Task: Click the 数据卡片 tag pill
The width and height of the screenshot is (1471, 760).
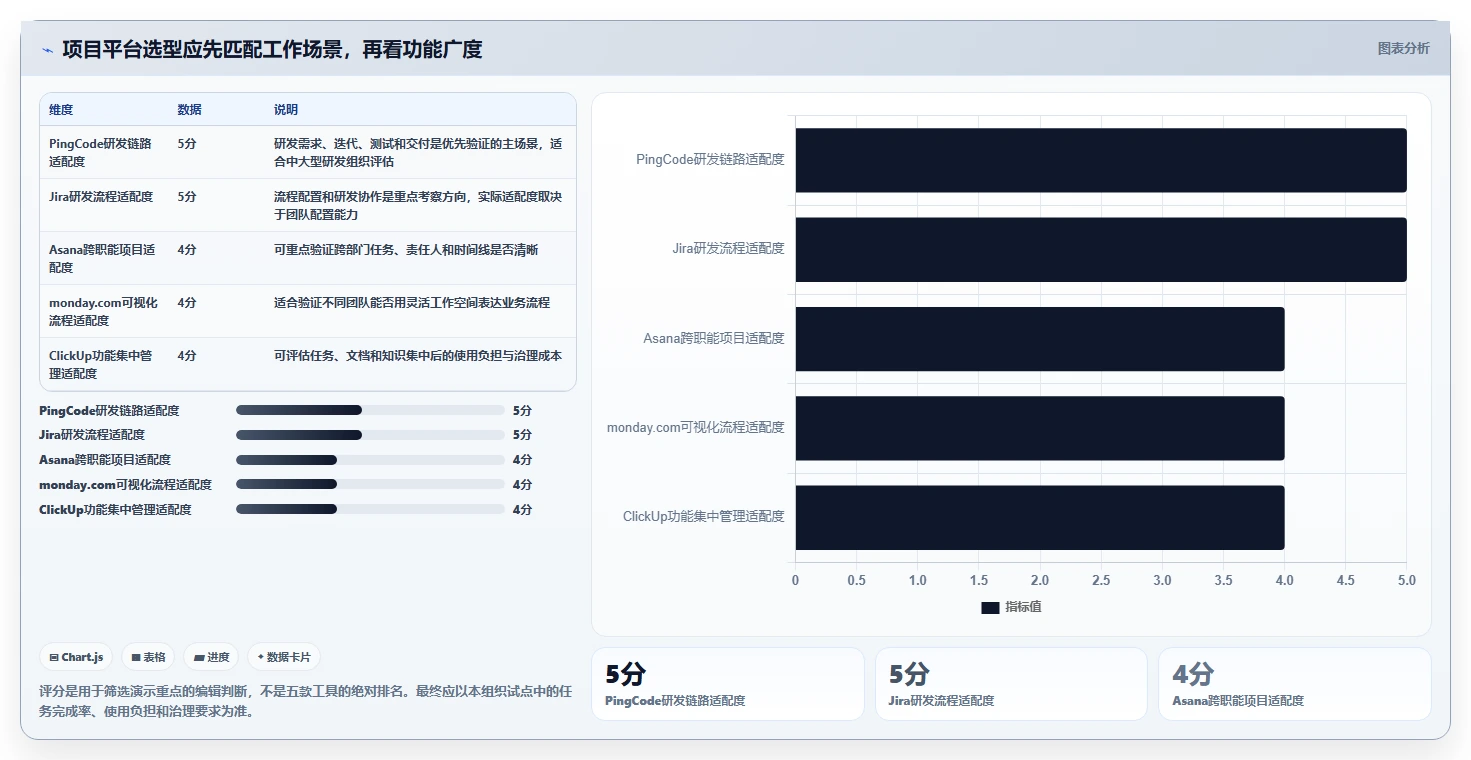Action: [284, 657]
